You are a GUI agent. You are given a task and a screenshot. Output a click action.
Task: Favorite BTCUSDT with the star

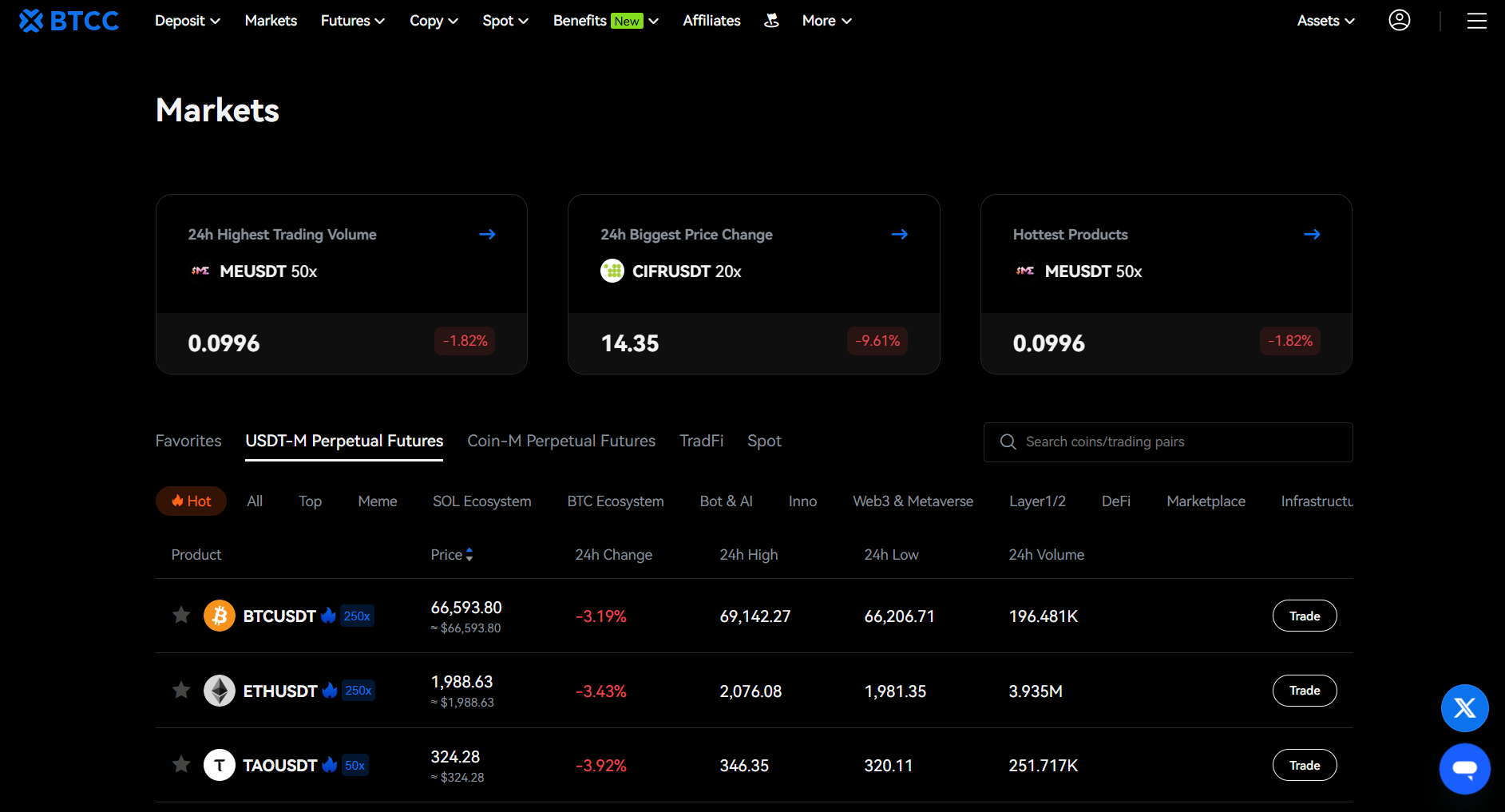coord(181,615)
